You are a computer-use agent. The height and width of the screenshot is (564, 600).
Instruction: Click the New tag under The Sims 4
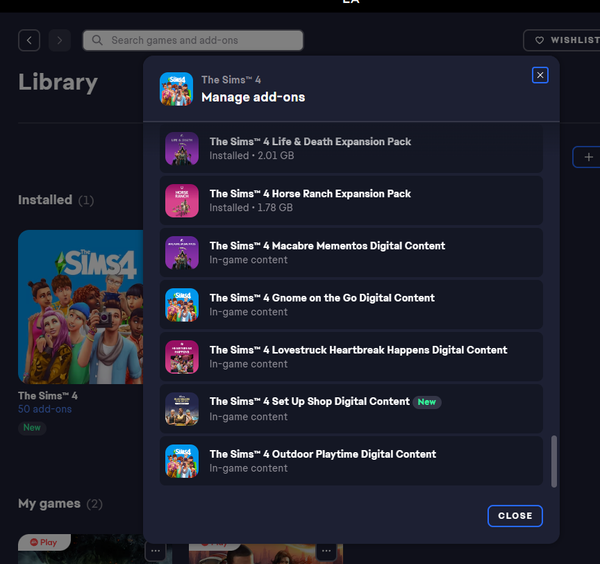tap(32, 427)
